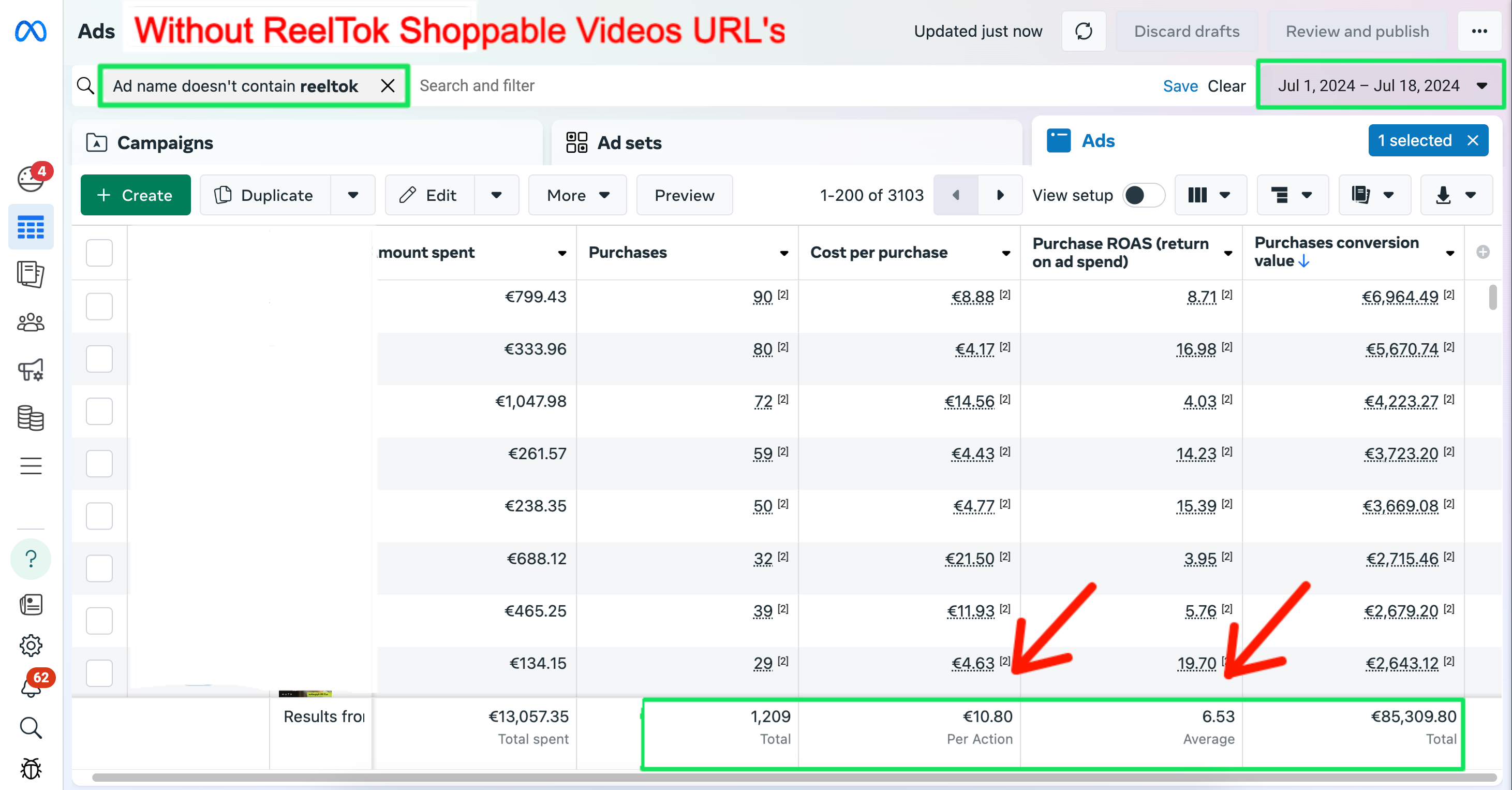The width and height of the screenshot is (1512, 790).
Task: Click the plus icon to add column
Action: 1483,253
